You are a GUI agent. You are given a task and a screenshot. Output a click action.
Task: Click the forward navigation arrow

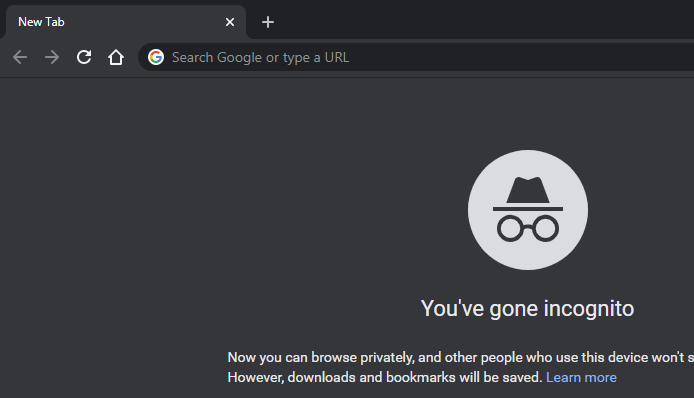pyautogui.click(x=52, y=57)
